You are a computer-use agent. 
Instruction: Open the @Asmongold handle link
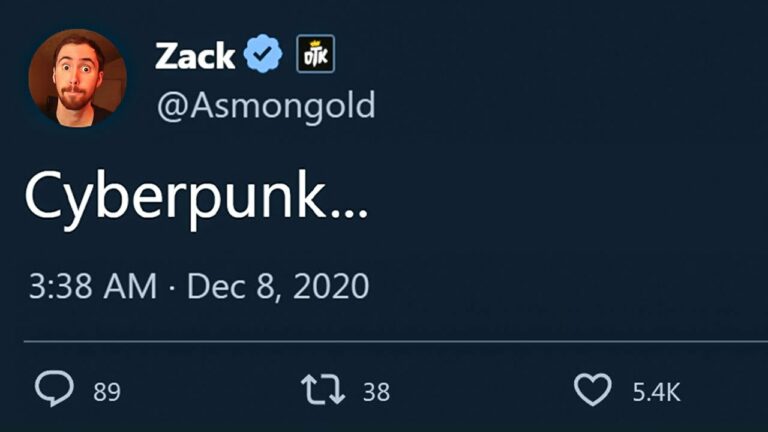[x=265, y=104]
